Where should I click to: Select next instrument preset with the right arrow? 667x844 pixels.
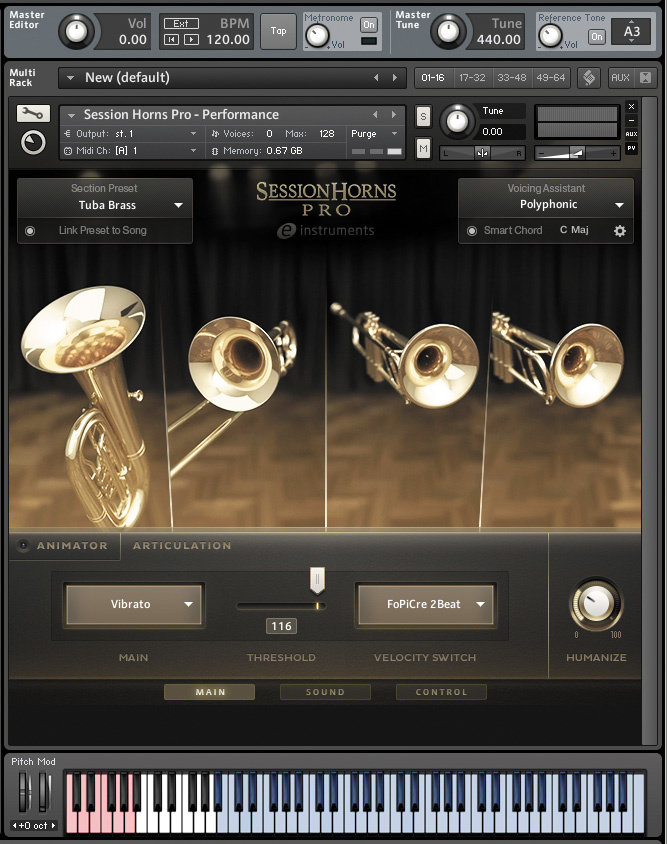click(394, 114)
